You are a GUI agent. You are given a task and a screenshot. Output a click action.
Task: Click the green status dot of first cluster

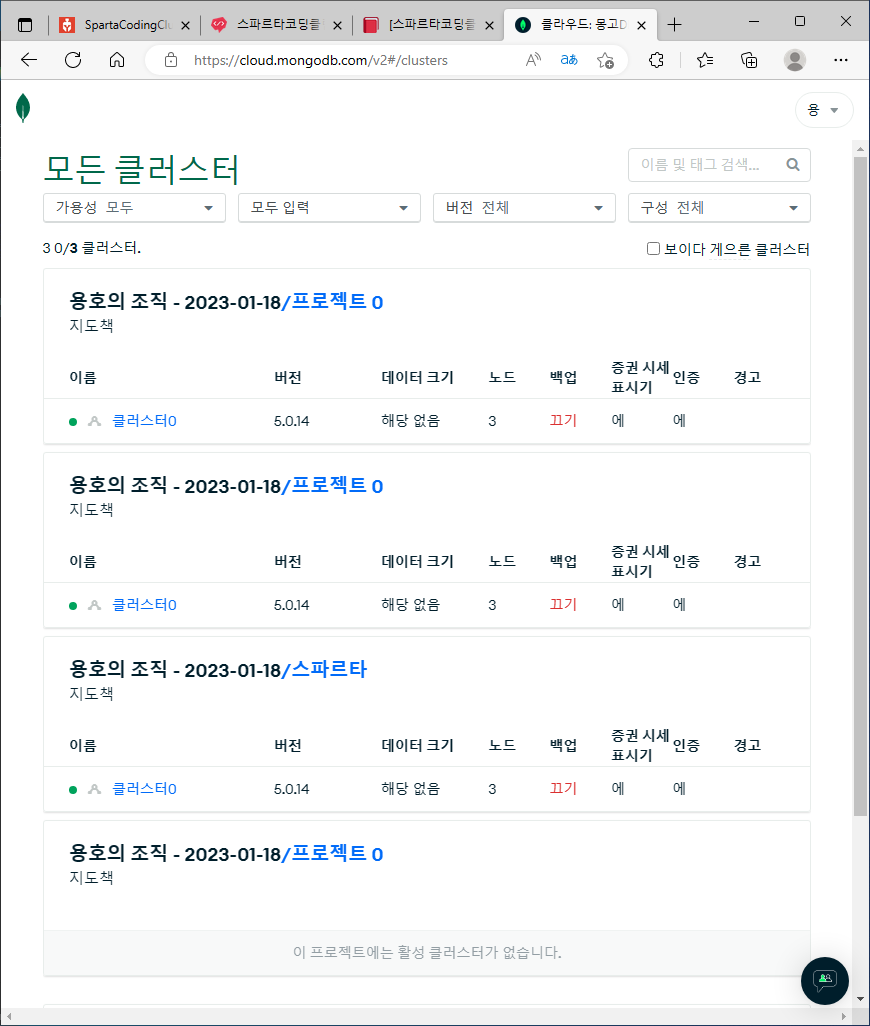click(x=73, y=422)
